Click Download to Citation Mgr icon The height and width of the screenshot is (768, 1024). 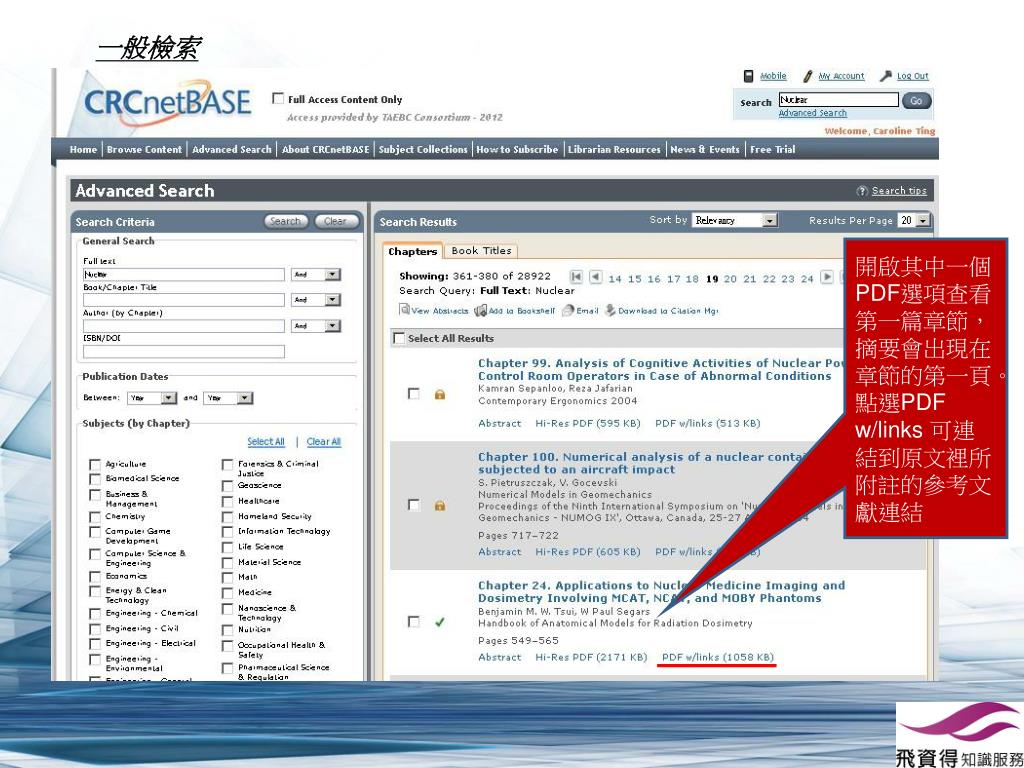point(610,310)
